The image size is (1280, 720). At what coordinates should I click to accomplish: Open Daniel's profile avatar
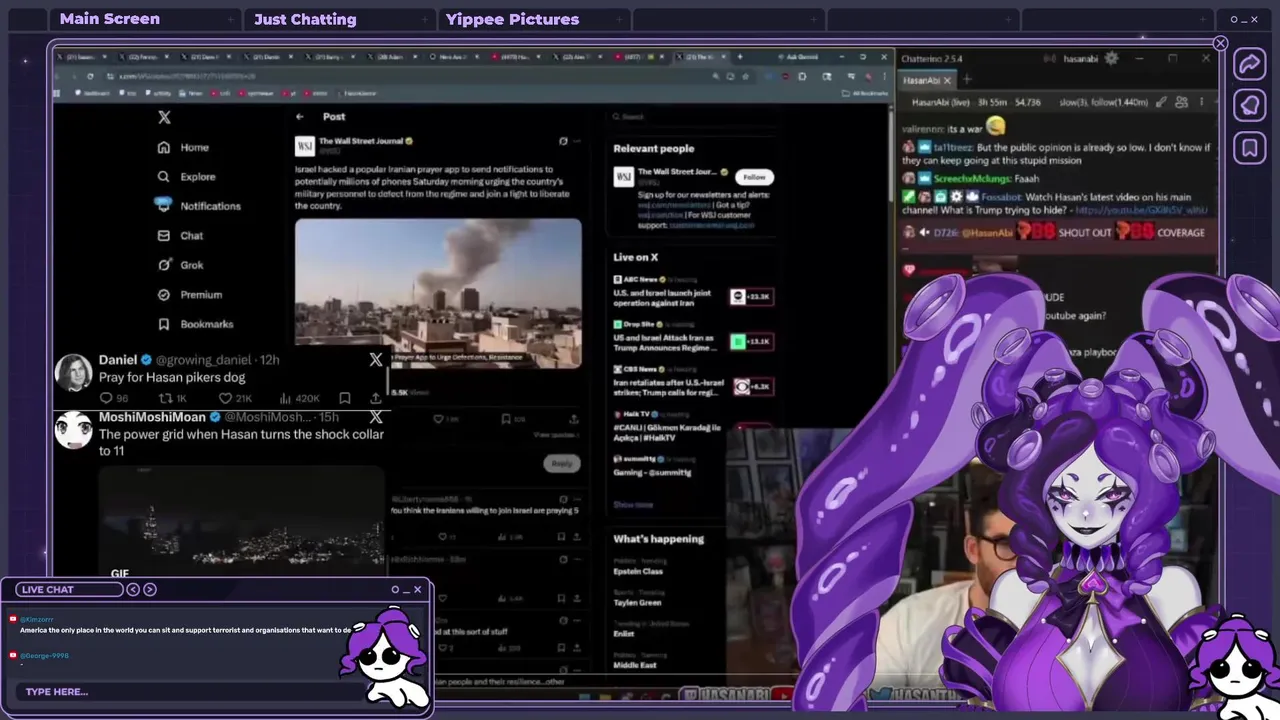tap(74, 372)
